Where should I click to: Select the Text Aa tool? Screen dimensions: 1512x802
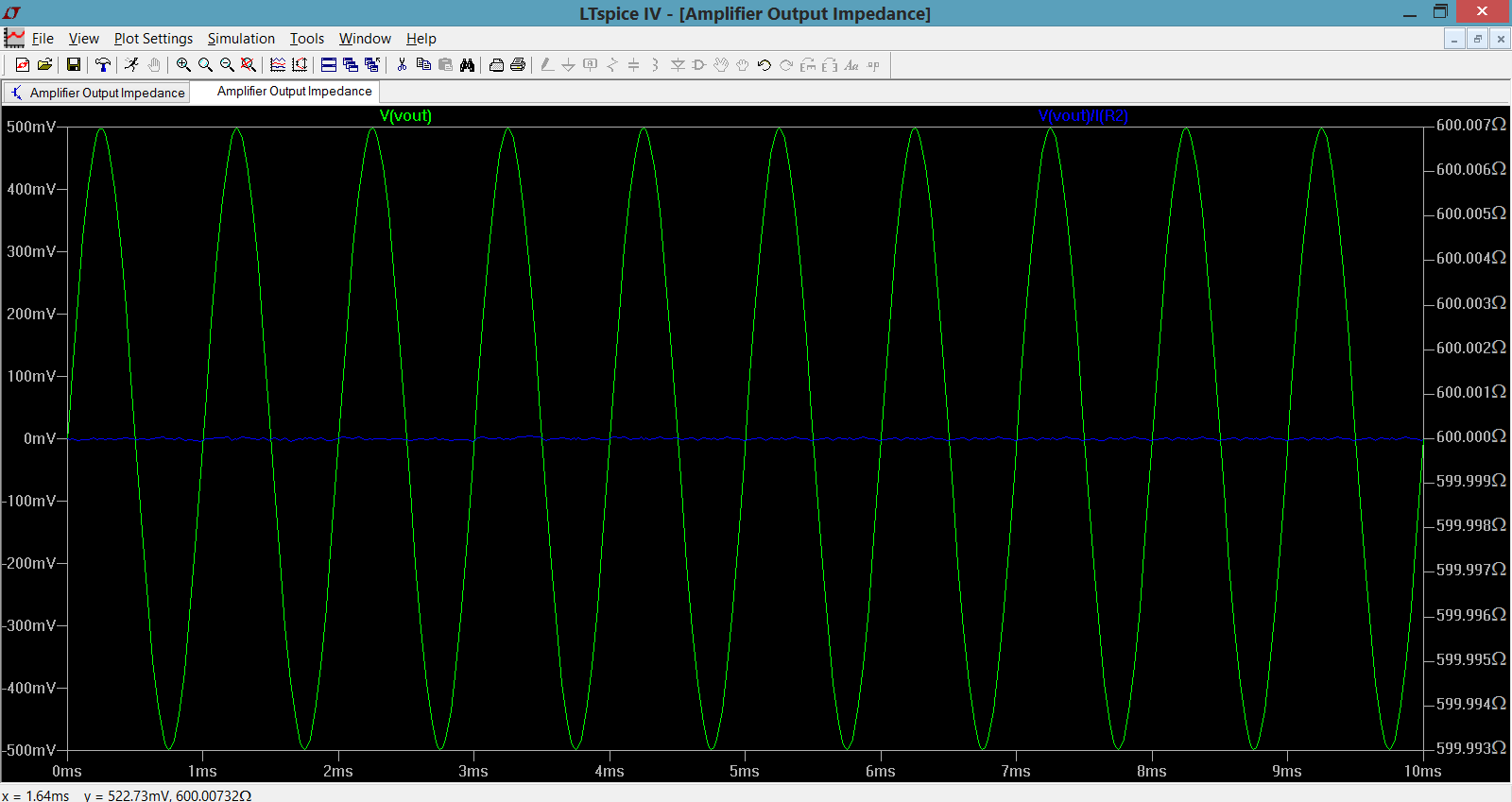(x=851, y=64)
